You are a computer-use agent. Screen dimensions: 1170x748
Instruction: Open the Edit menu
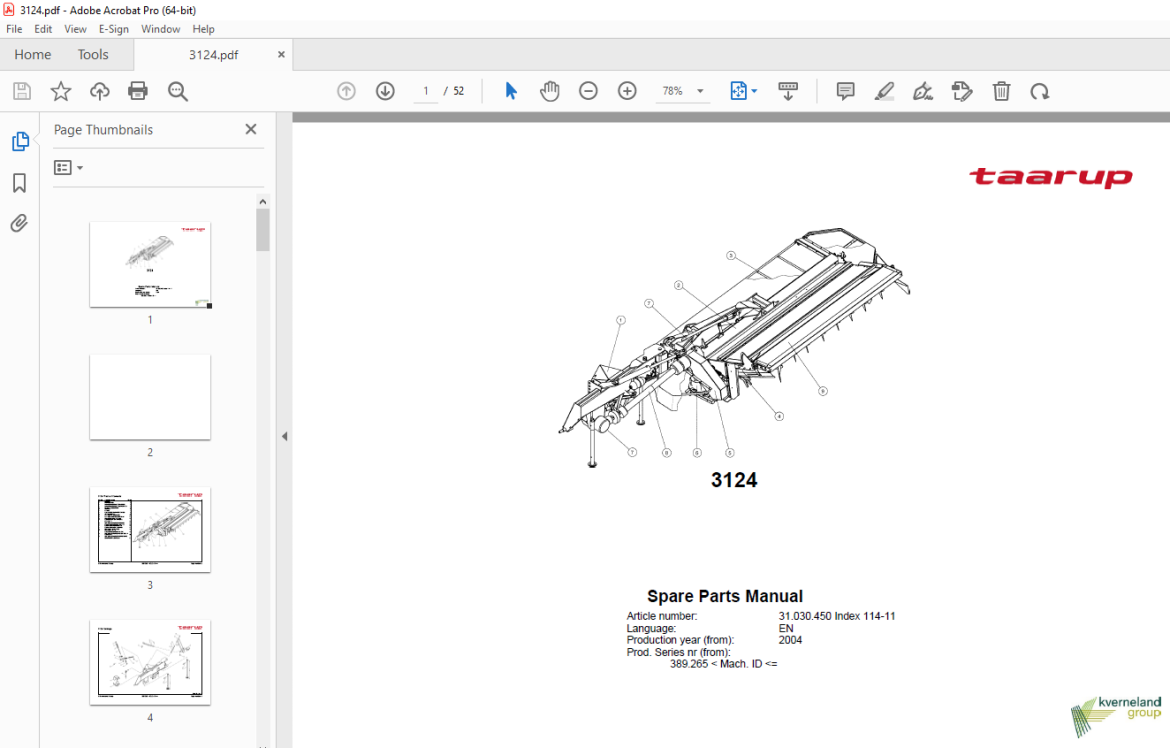(43, 29)
